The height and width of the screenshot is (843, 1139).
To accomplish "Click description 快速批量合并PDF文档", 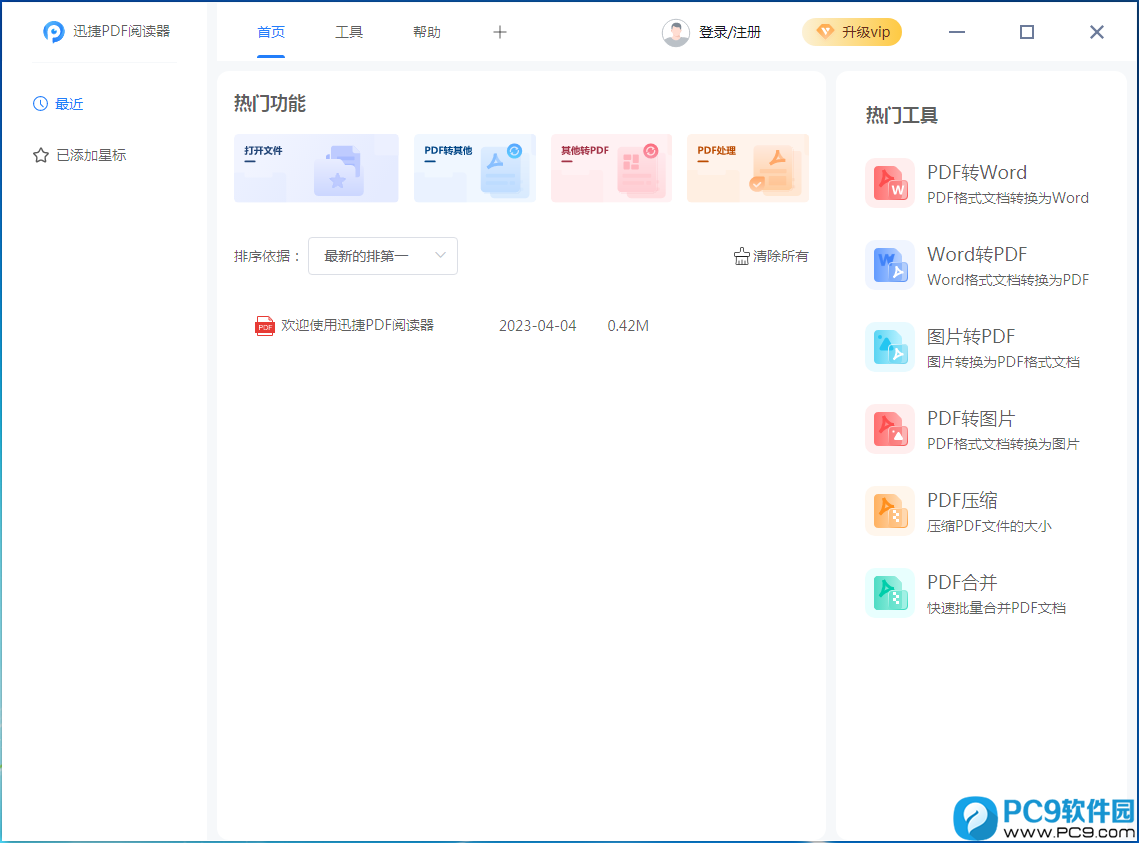I will click(x=997, y=608).
